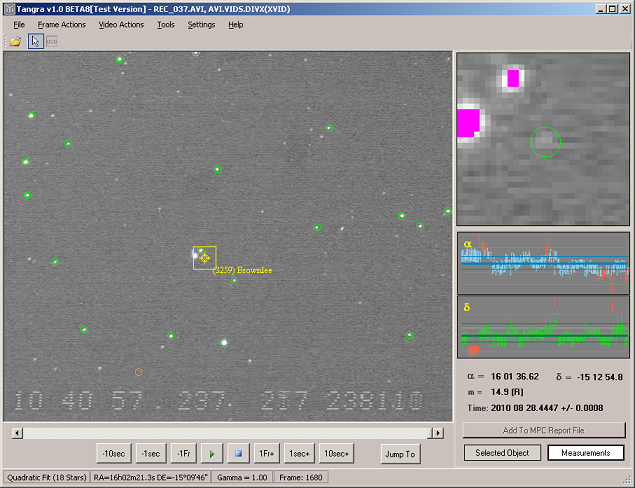Image resolution: width=635 pixels, height=488 pixels.
Task: Click the Gamma = 1.00 status entry
Action: point(242,477)
